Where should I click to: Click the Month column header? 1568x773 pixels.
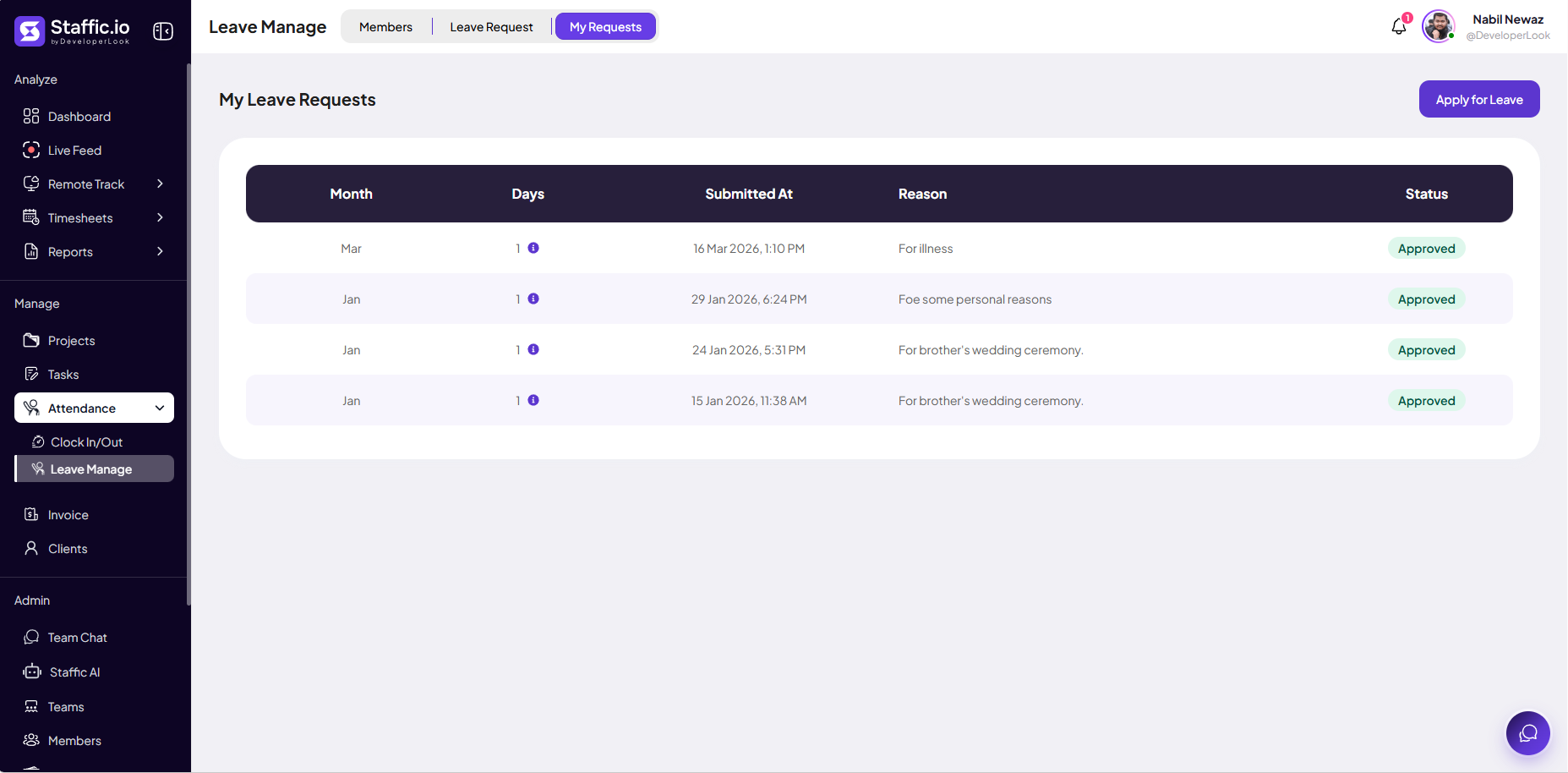(351, 194)
